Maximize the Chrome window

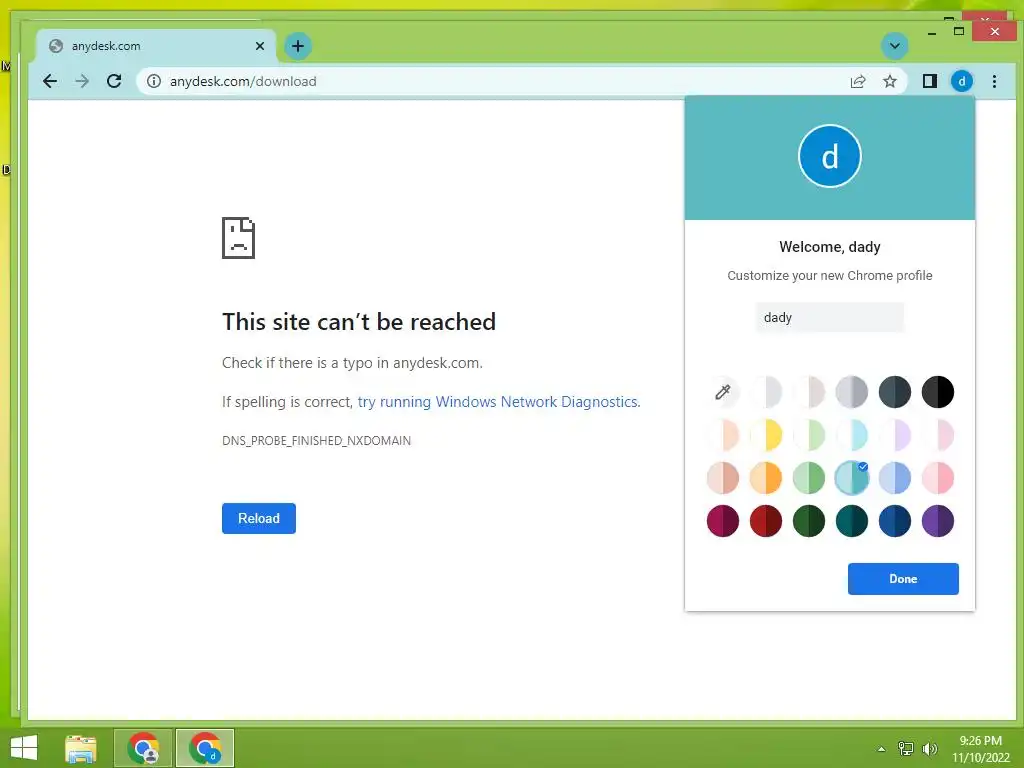click(959, 31)
